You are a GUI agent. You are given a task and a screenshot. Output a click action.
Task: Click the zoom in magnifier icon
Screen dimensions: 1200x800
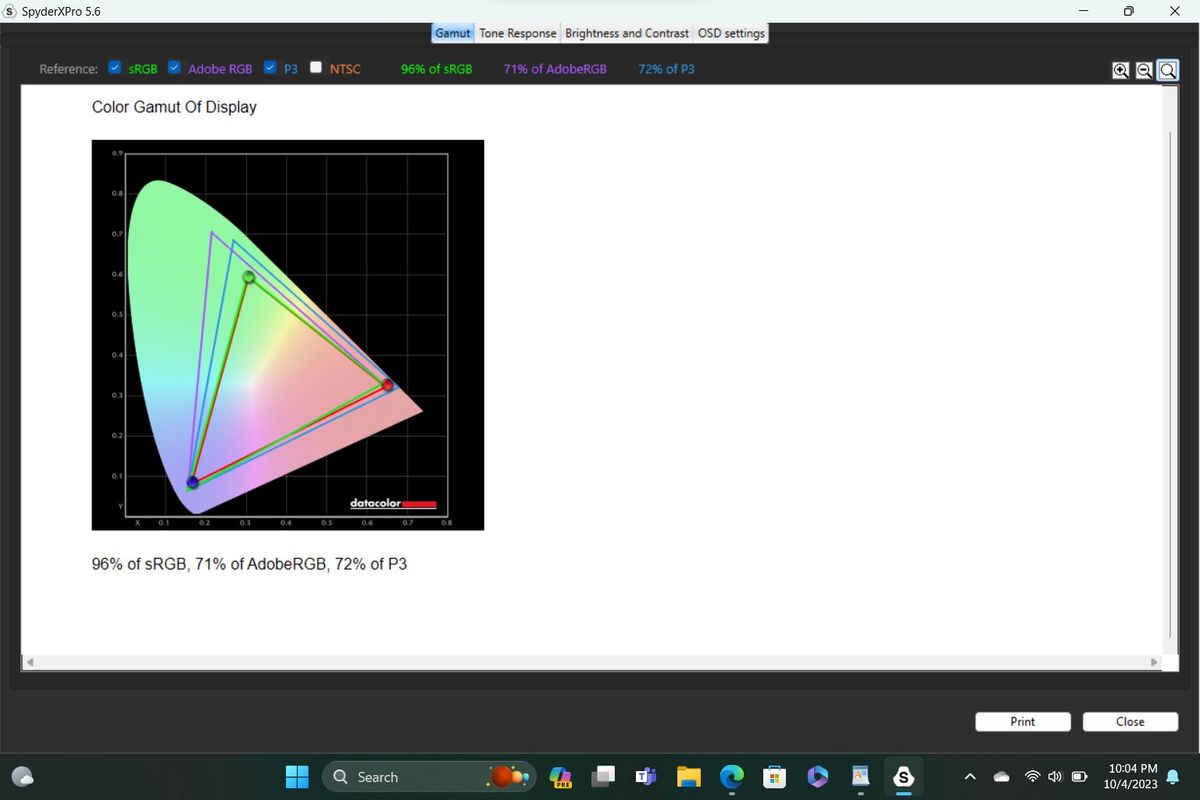[1123, 70]
